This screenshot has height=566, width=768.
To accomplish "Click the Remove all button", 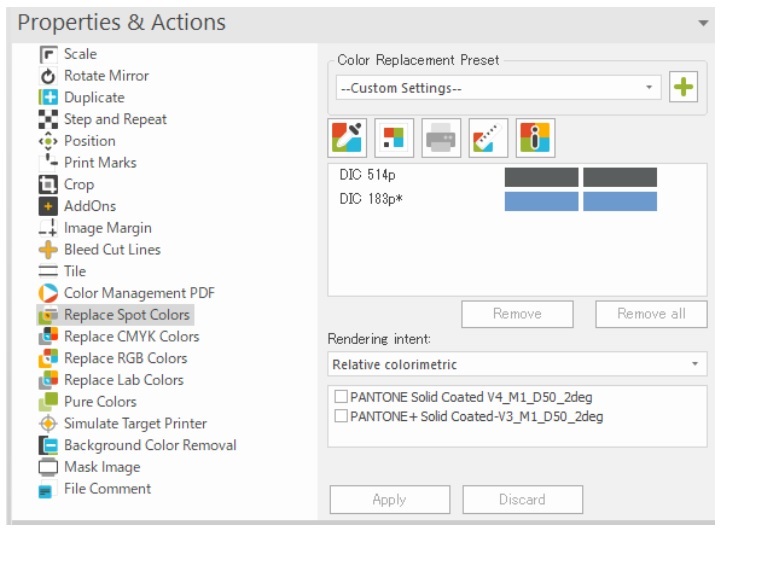I will click(x=651, y=314).
